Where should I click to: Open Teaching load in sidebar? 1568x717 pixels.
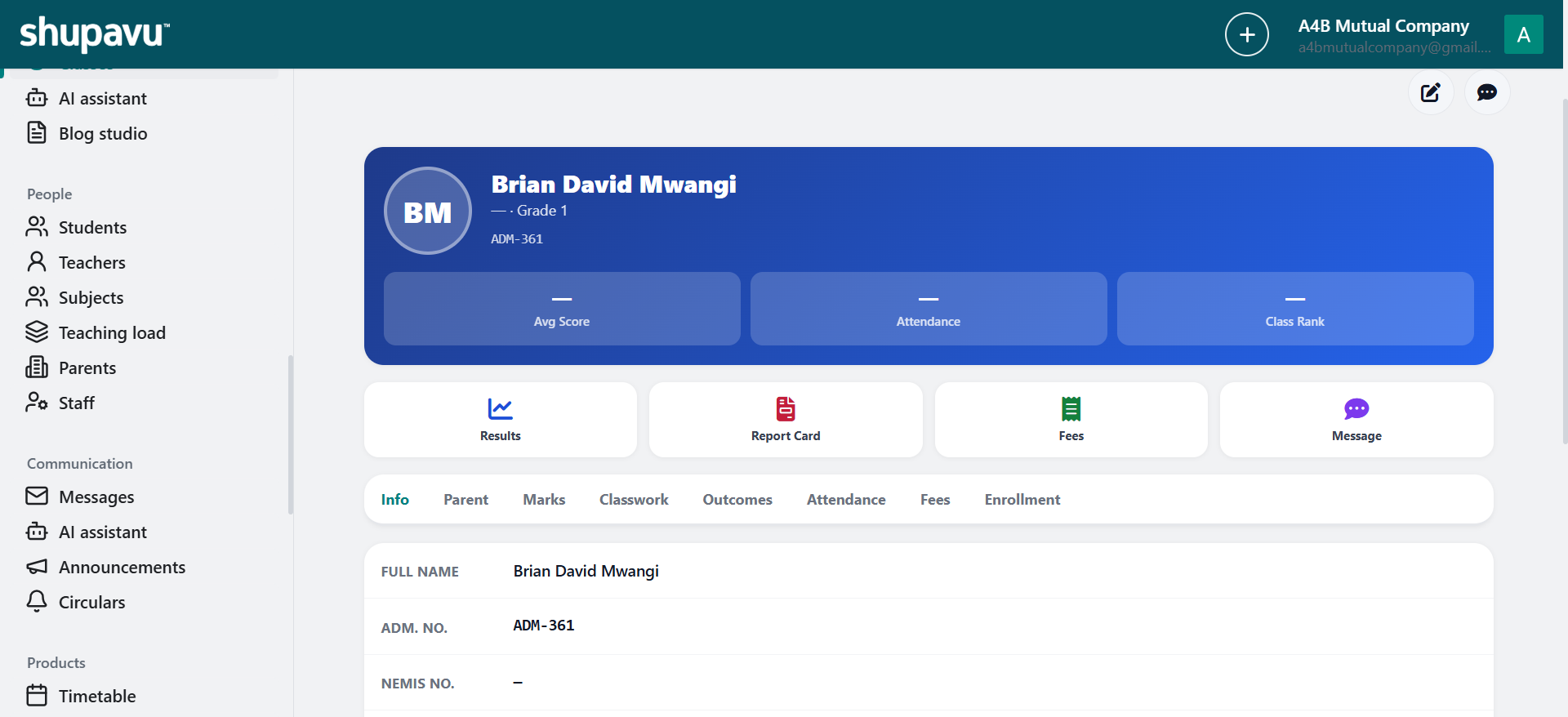point(96,333)
